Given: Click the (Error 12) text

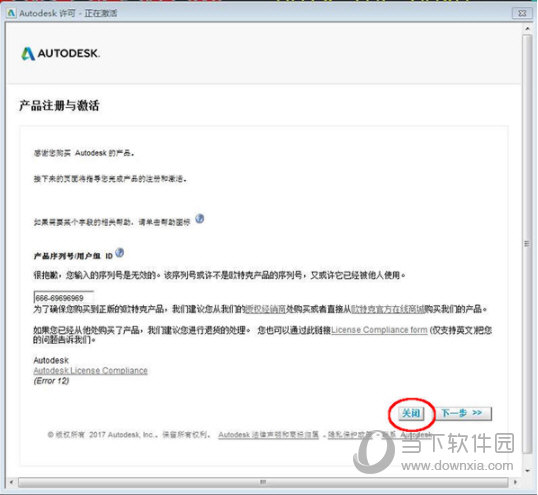Looking at the screenshot, I should [x=51, y=381].
